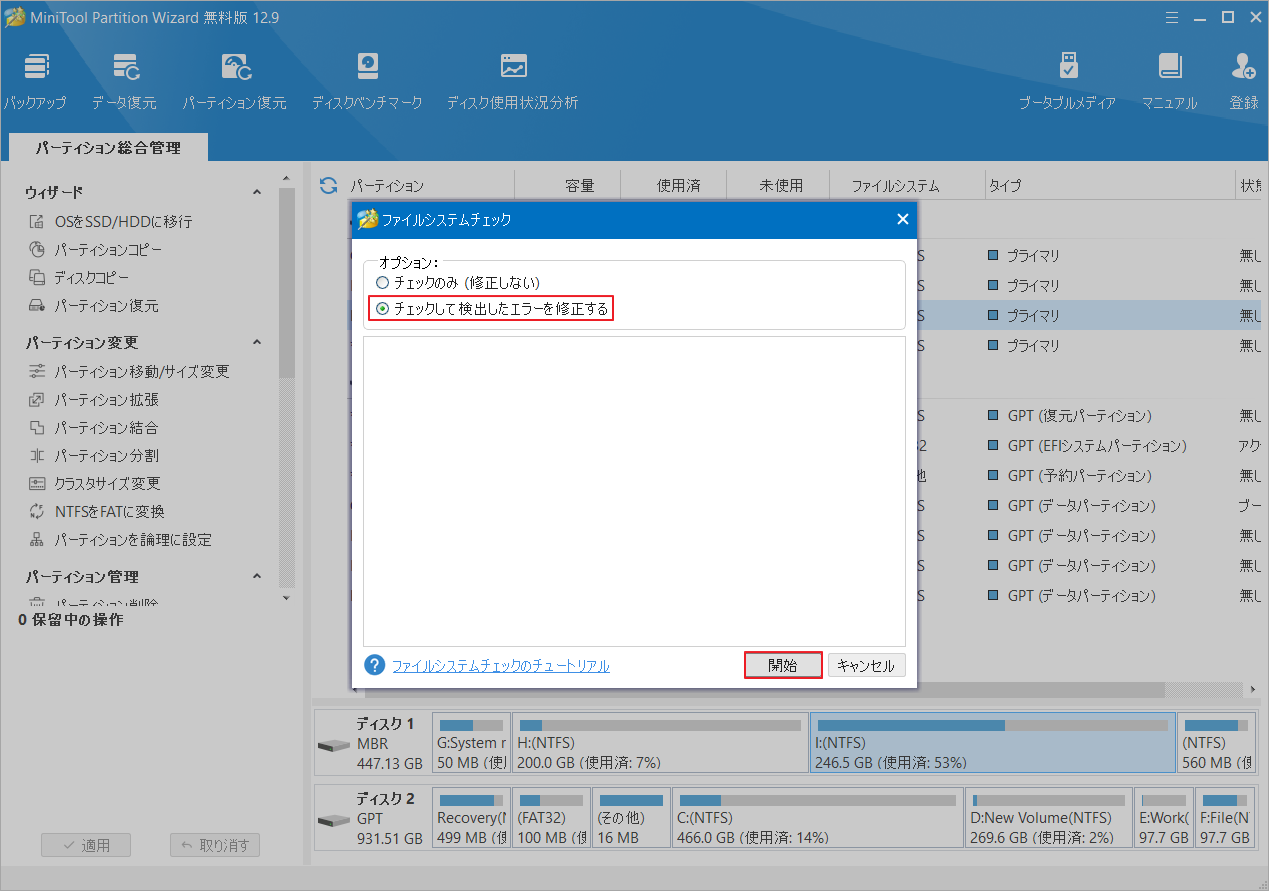Screen dimensions: 1269x891
Task: Choose パーティションを論理に設定 in sidebar
Action: coord(120,539)
